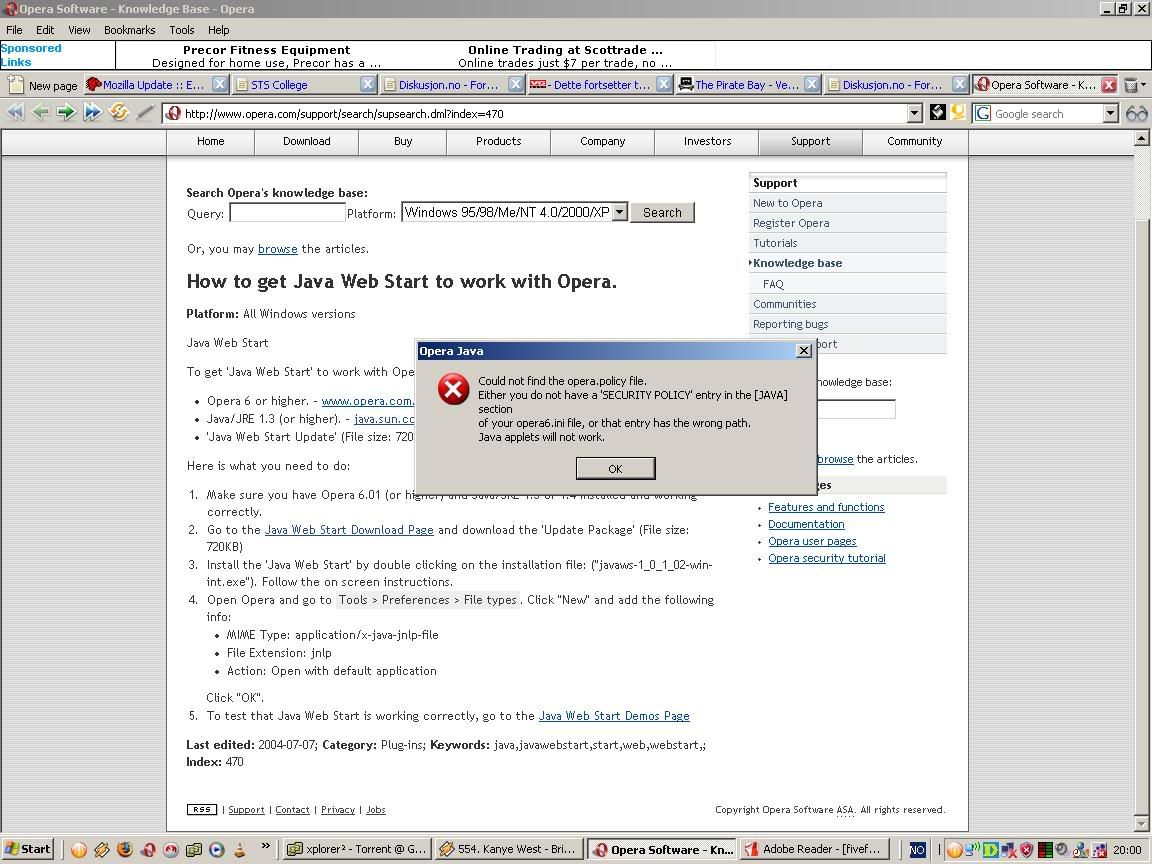This screenshot has height=864, width=1152.
Task: Open the Contact footer link
Action: point(292,810)
